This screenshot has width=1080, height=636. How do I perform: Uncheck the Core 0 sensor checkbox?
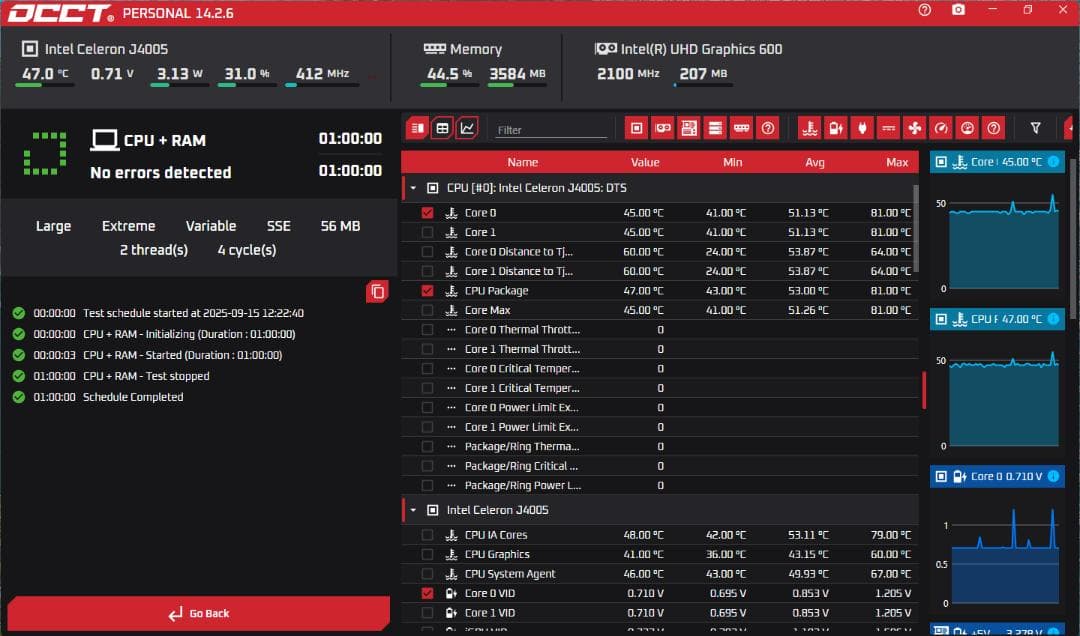(x=427, y=212)
